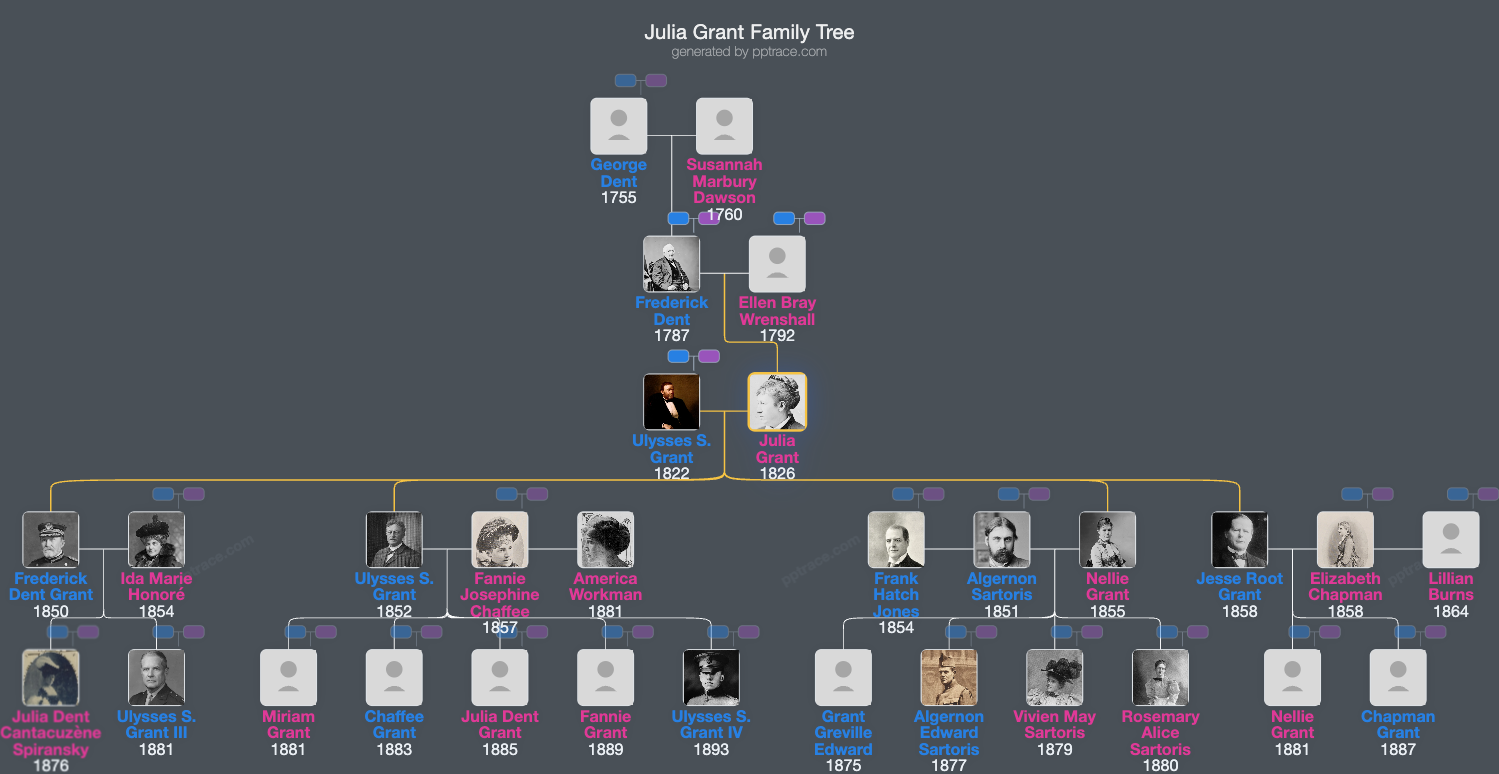Click the blue pill icon above Ulysses S. Grant 1852
This screenshot has height=774, width=1499.
507,493
